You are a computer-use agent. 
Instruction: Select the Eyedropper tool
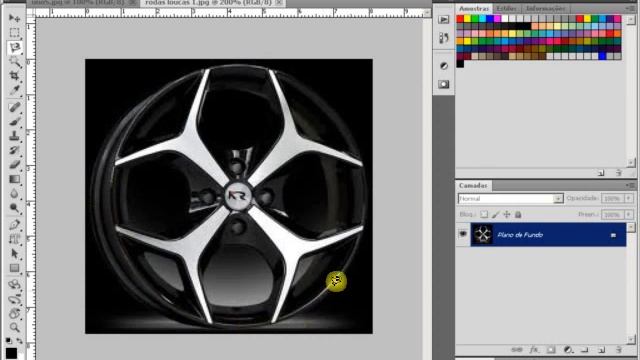(x=14, y=90)
